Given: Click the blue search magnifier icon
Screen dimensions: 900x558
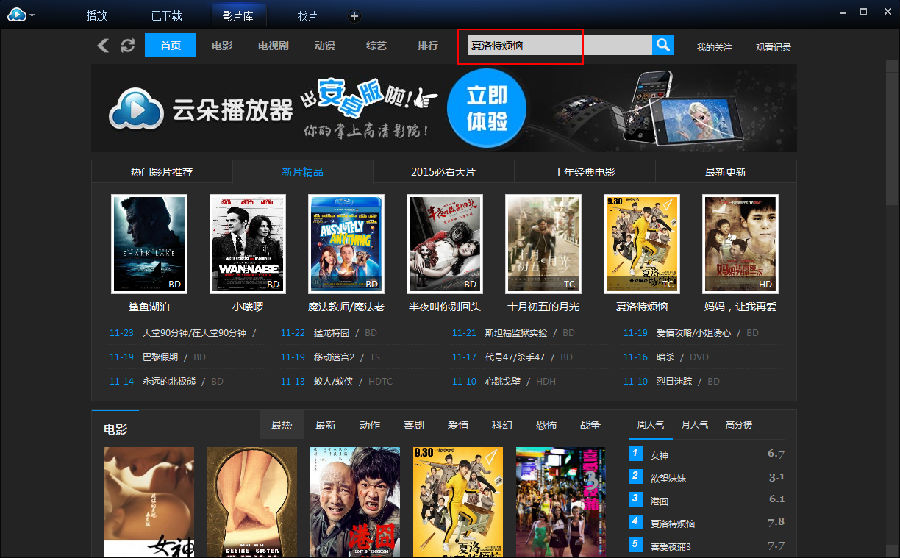Looking at the screenshot, I should pos(662,45).
